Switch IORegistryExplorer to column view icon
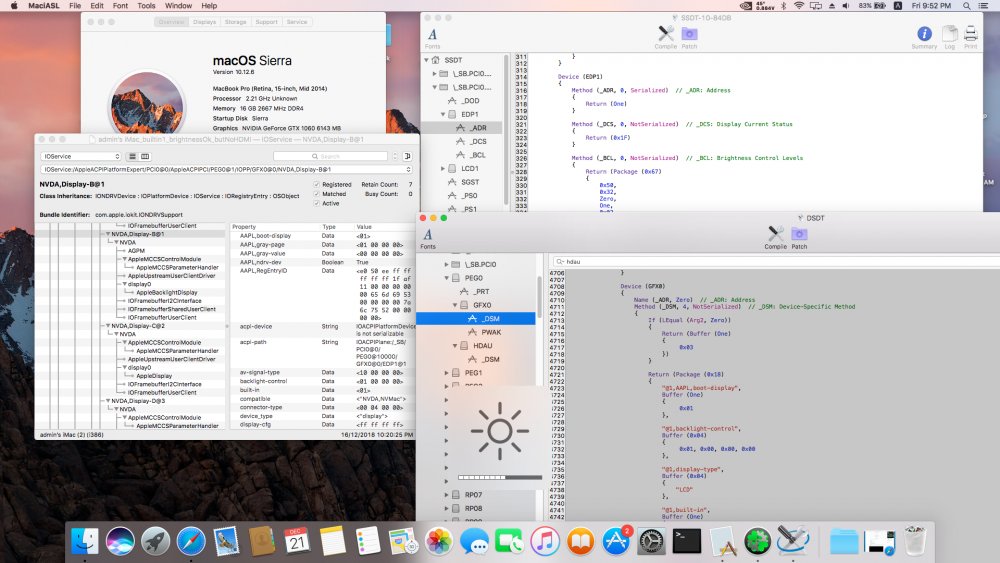The width and height of the screenshot is (1000, 563). (145, 156)
